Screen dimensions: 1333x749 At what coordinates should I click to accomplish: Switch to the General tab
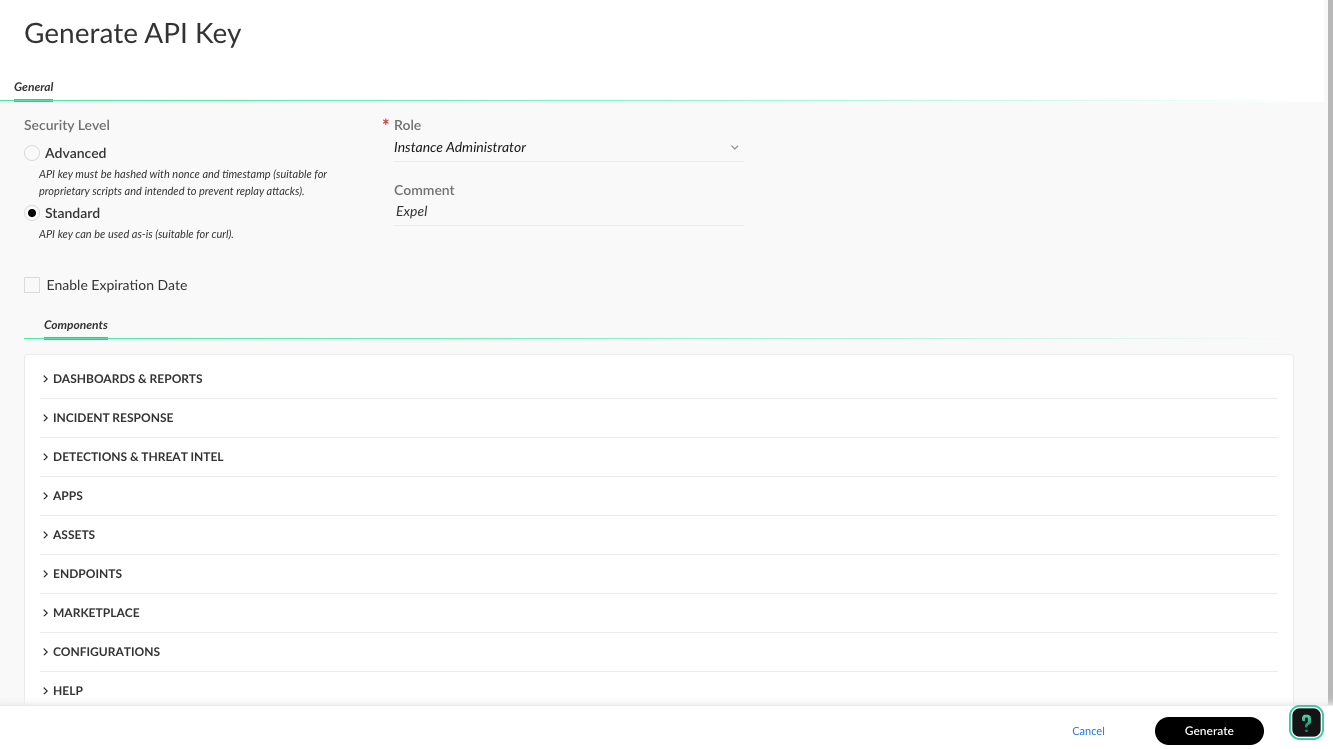[x=34, y=87]
